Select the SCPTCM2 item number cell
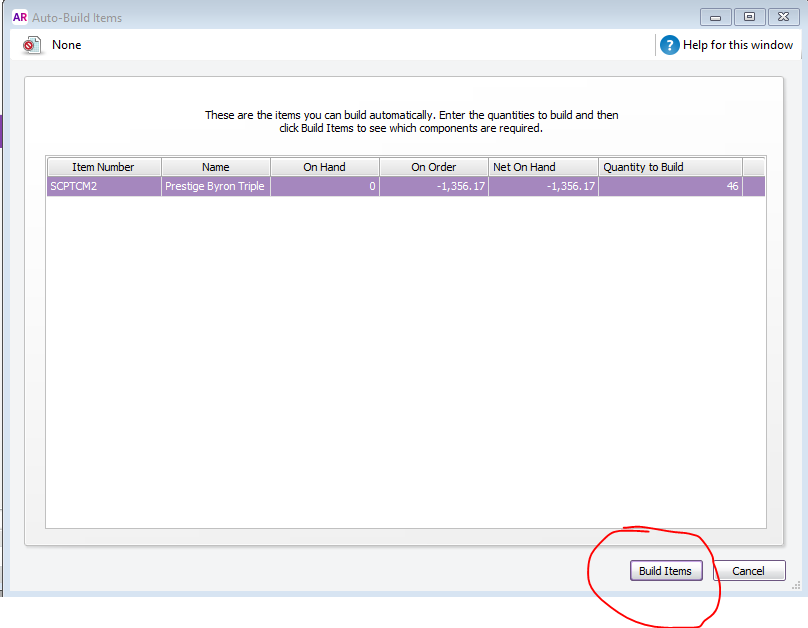The image size is (808, 628). pos(103,186)
